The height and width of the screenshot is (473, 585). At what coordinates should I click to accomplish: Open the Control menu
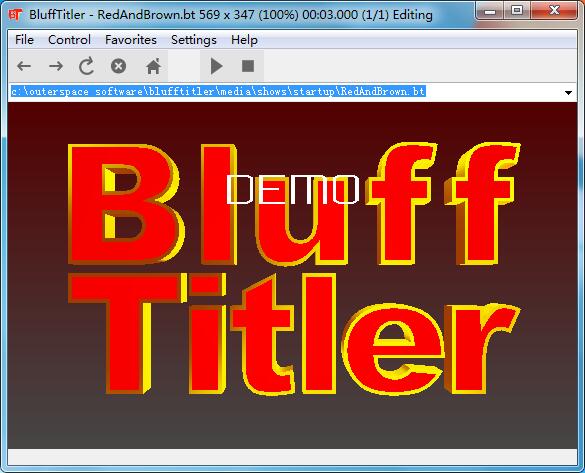click(x=69, y=40)
